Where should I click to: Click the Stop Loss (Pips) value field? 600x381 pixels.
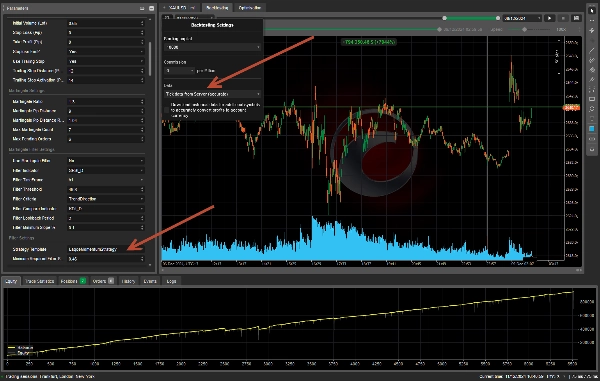tap(106, 33)
